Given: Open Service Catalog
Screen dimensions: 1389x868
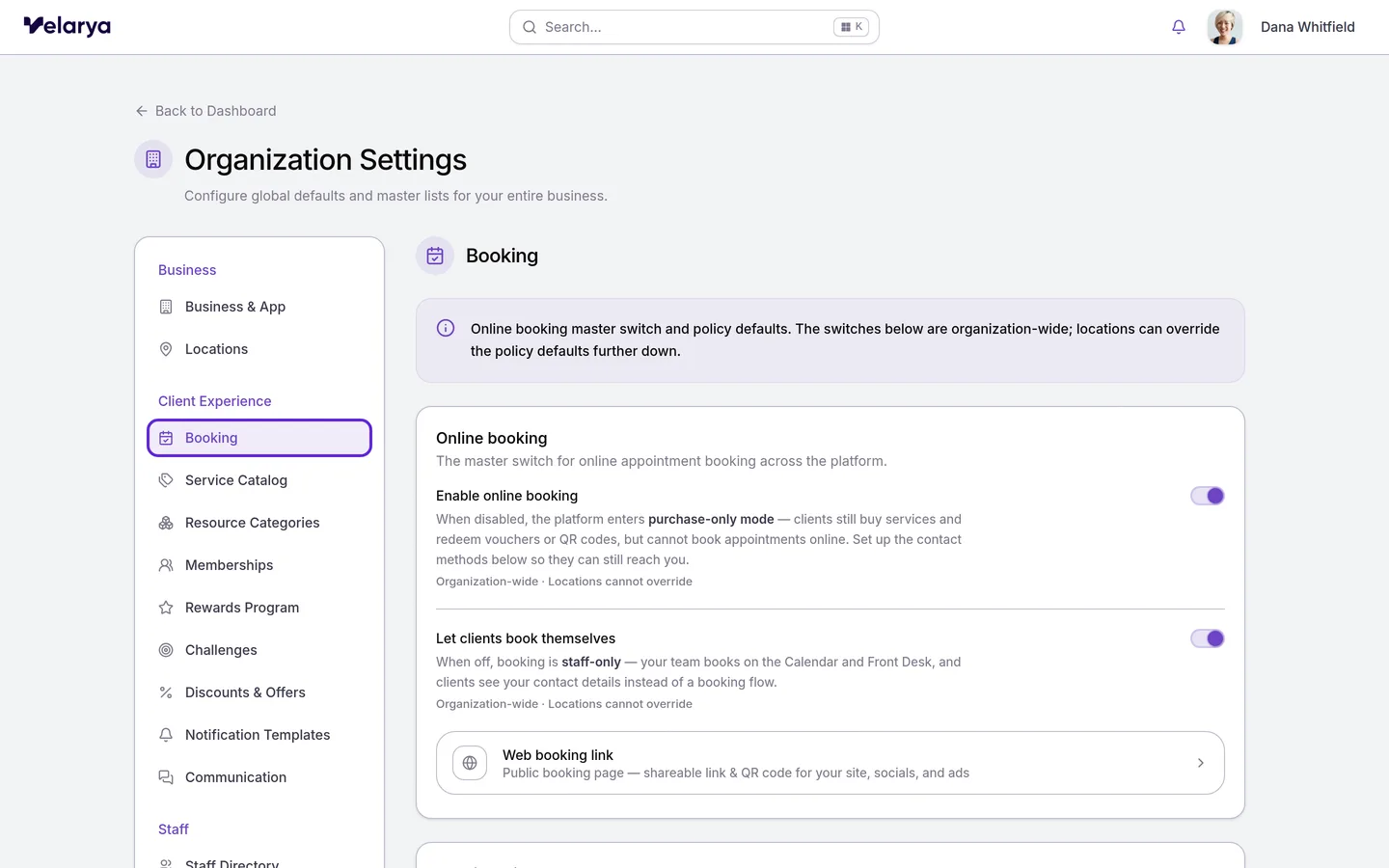Looking at the screenshot, I should pyautogui.click(x=259, y=480).
